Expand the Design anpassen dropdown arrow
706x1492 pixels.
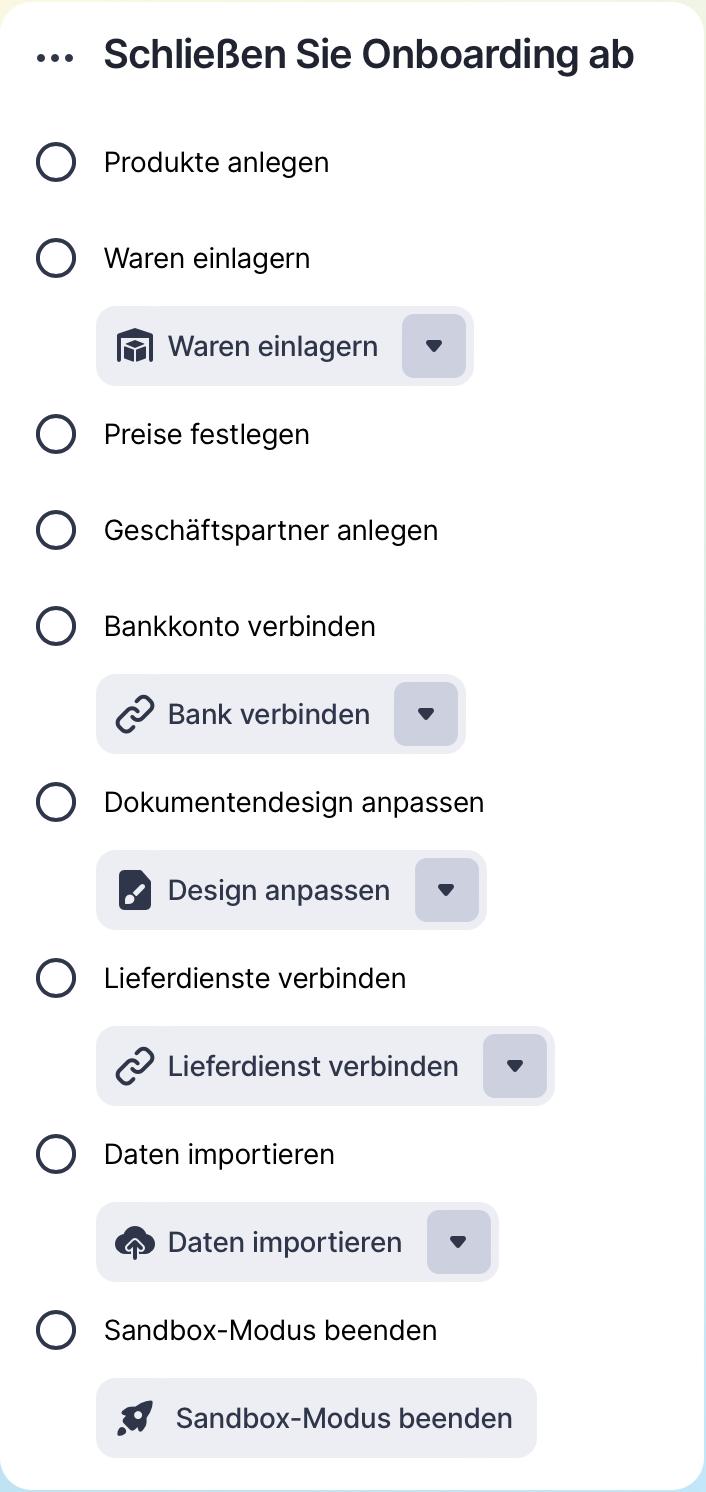(x=447, y=890)
